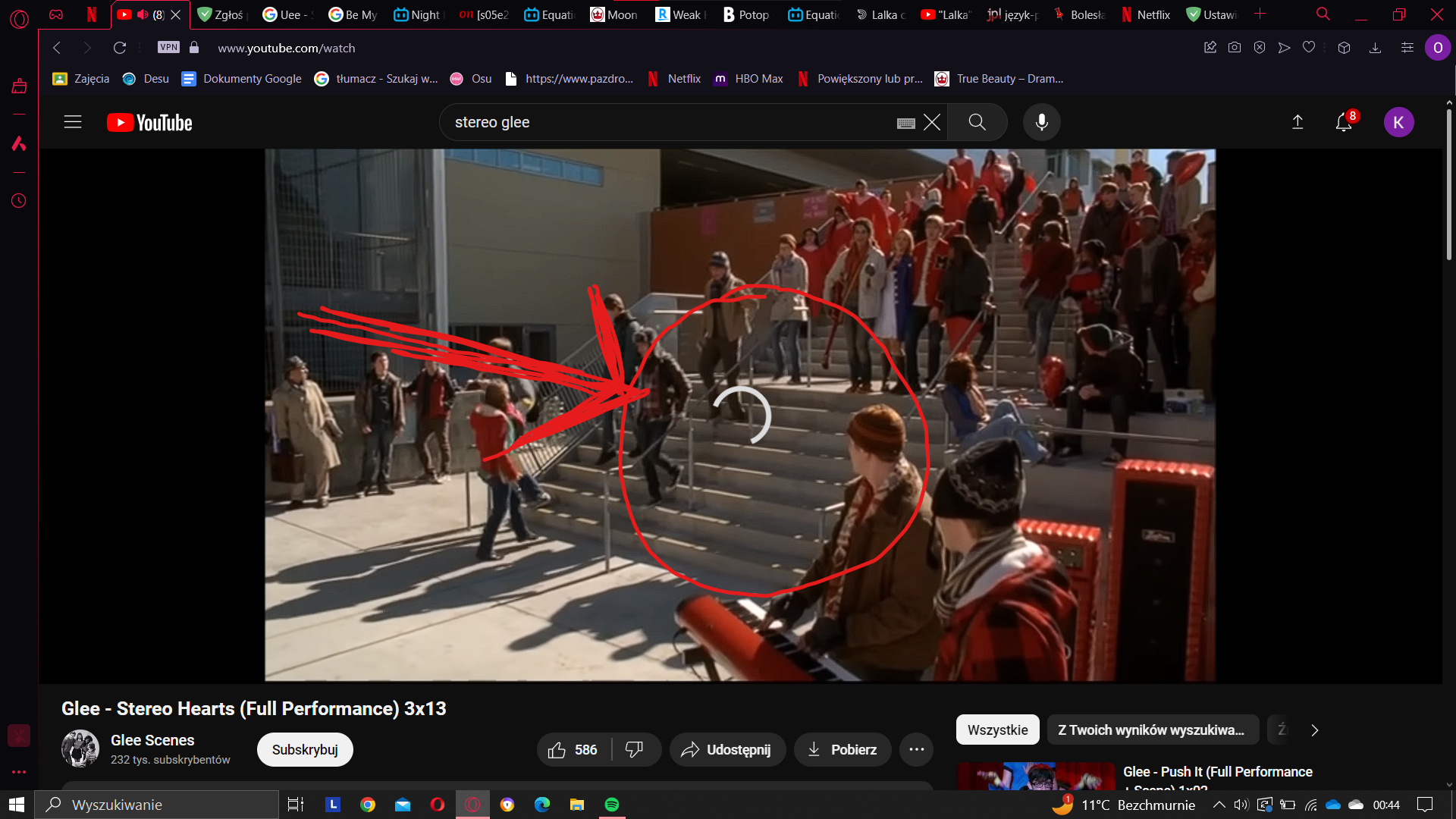Dislike the video with the thumbs-down icon
Screen dimensions: 1456x819
pos(635,749)
